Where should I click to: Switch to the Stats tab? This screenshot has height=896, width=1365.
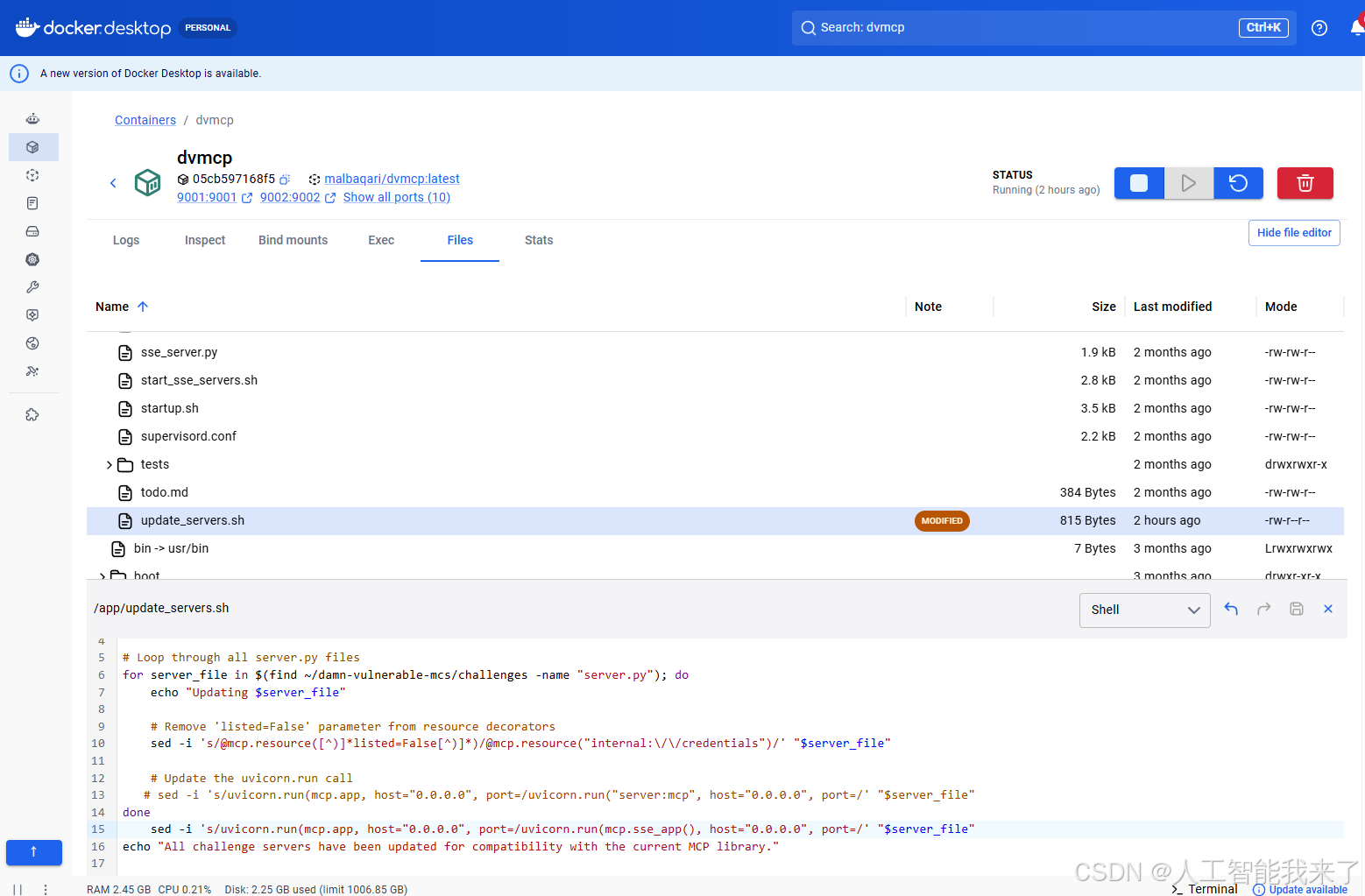tap(539, 240)
